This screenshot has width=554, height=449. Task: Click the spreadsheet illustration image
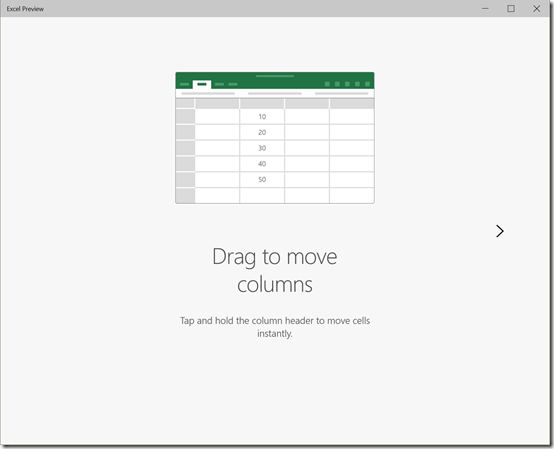tap(275, 138)
